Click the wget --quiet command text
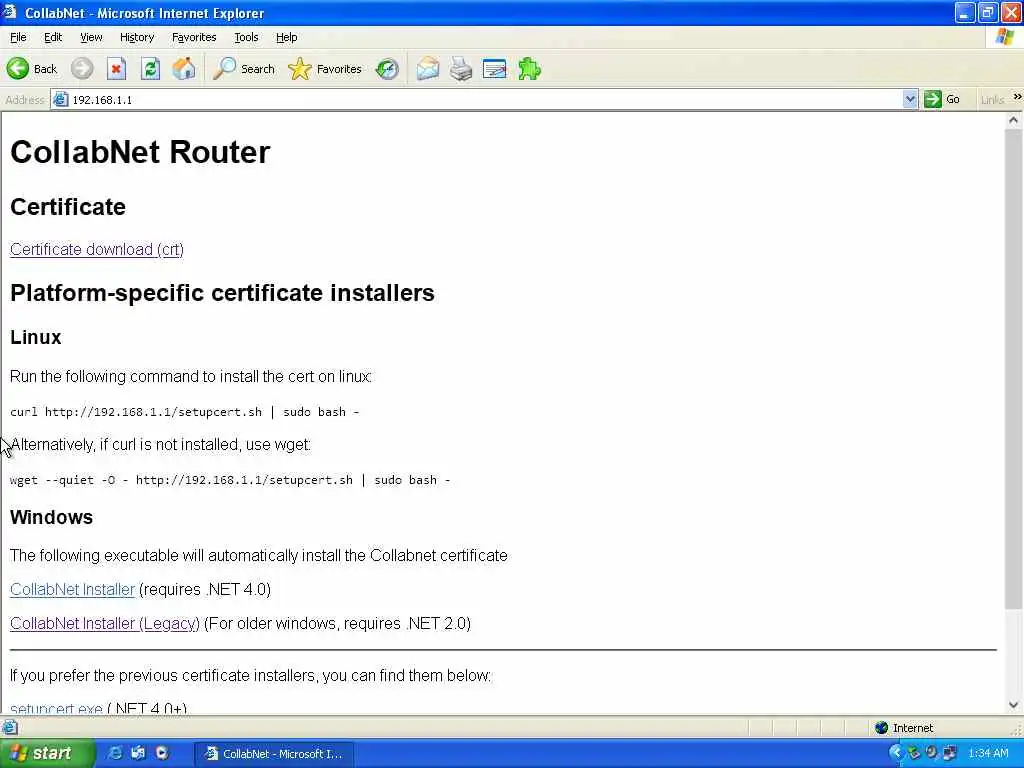1024x768 pixels. click(230, 479)
